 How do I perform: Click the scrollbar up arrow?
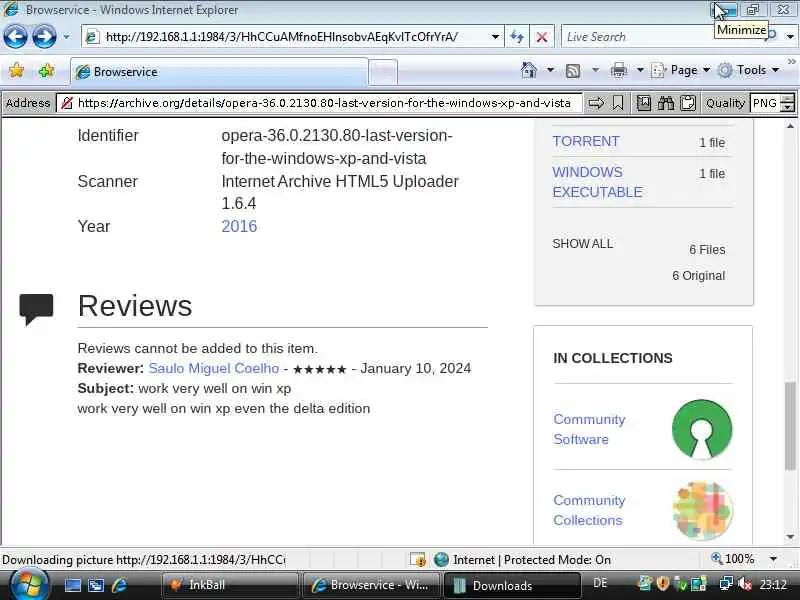[x=790, y=126]
